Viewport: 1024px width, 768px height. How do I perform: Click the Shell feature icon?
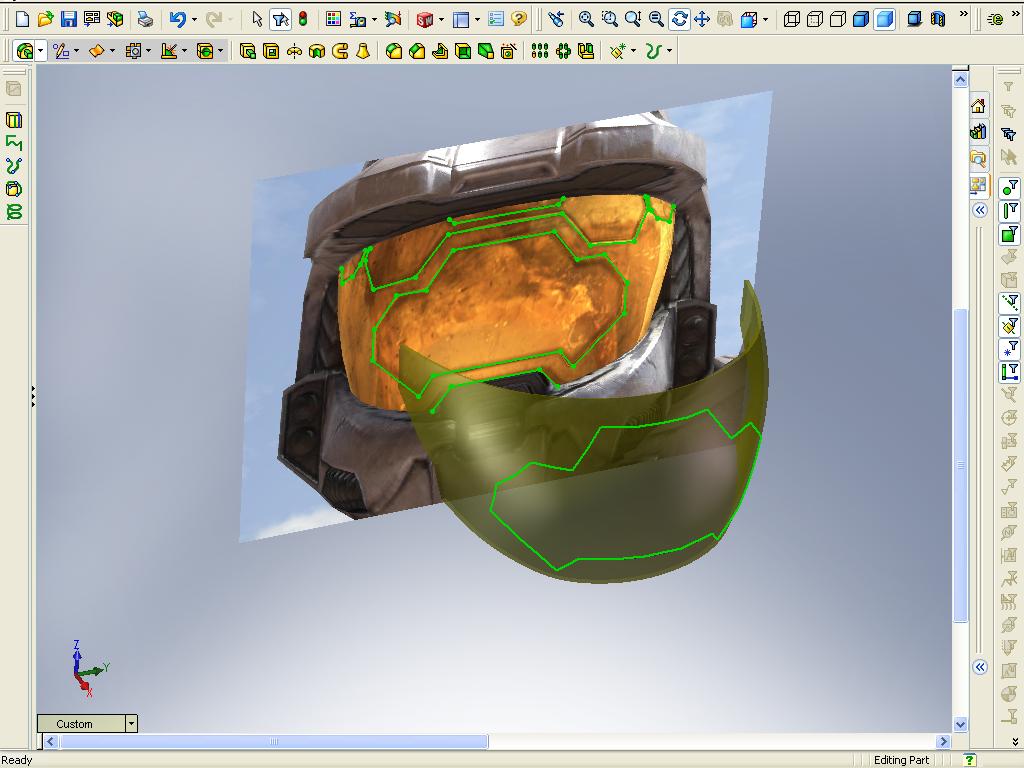[463, 50]
